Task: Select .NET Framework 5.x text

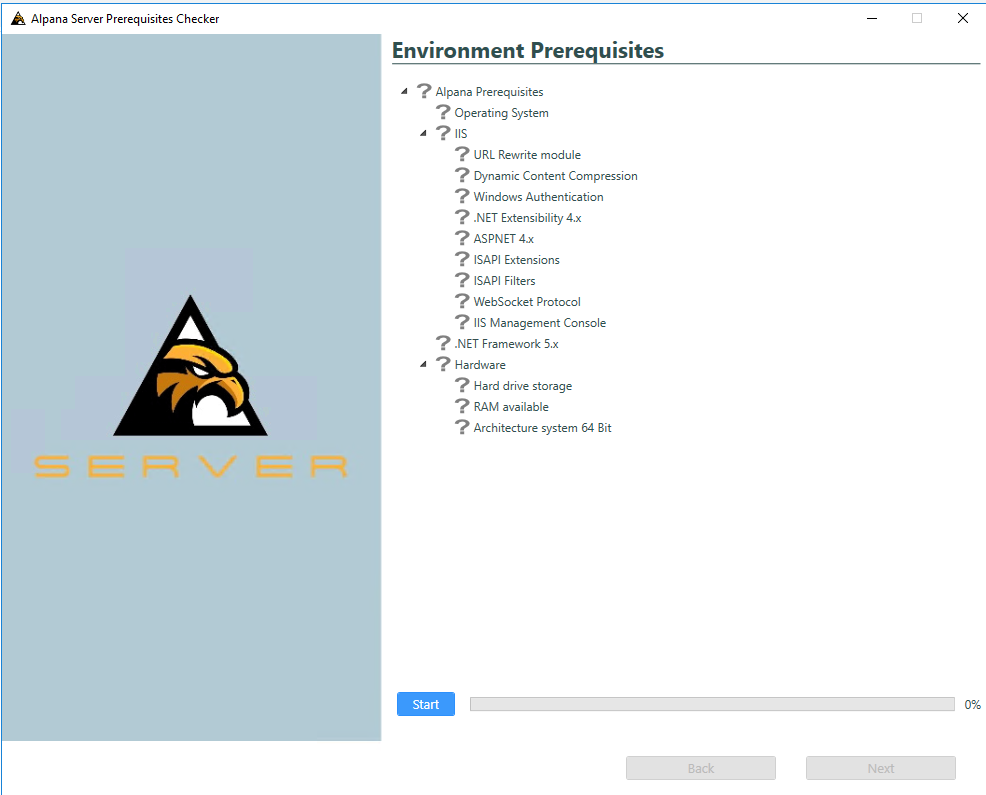Action: tap(506, 343)
